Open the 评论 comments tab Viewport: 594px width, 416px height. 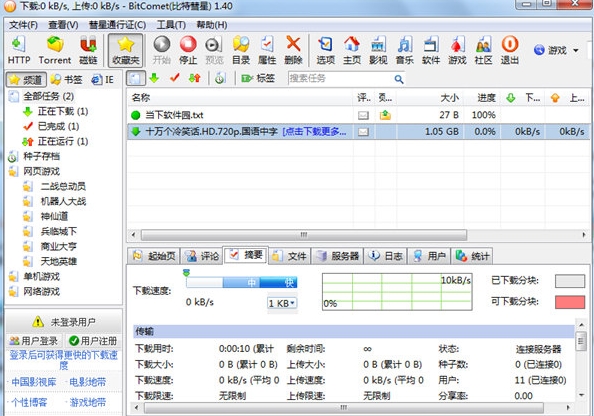pos(202,256)
